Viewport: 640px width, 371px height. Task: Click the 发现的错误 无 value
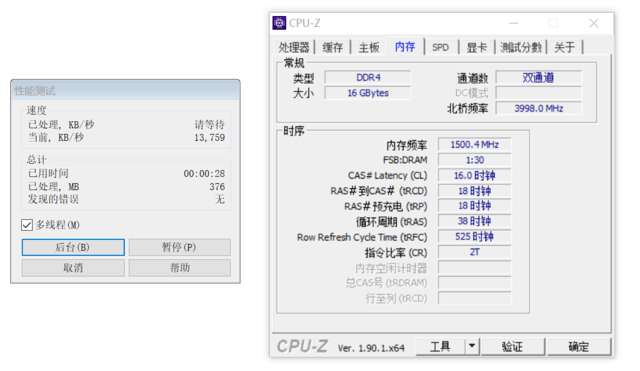(220, 200)
